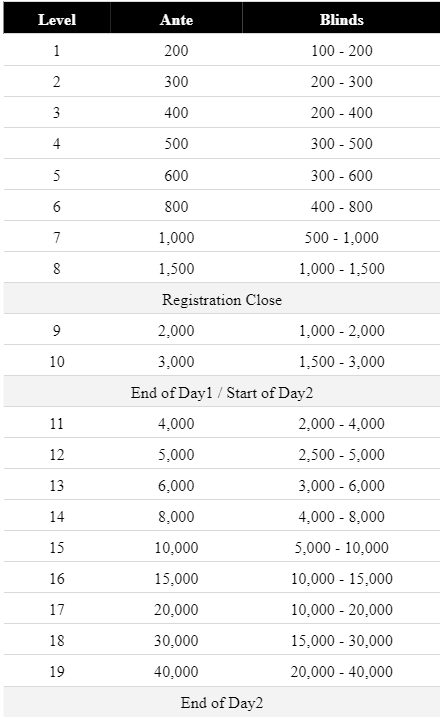Click blinds value 10,000 - 15,000
Viewport: 440px width, 719px height.
pyautogui.click(x=341, y=578)
